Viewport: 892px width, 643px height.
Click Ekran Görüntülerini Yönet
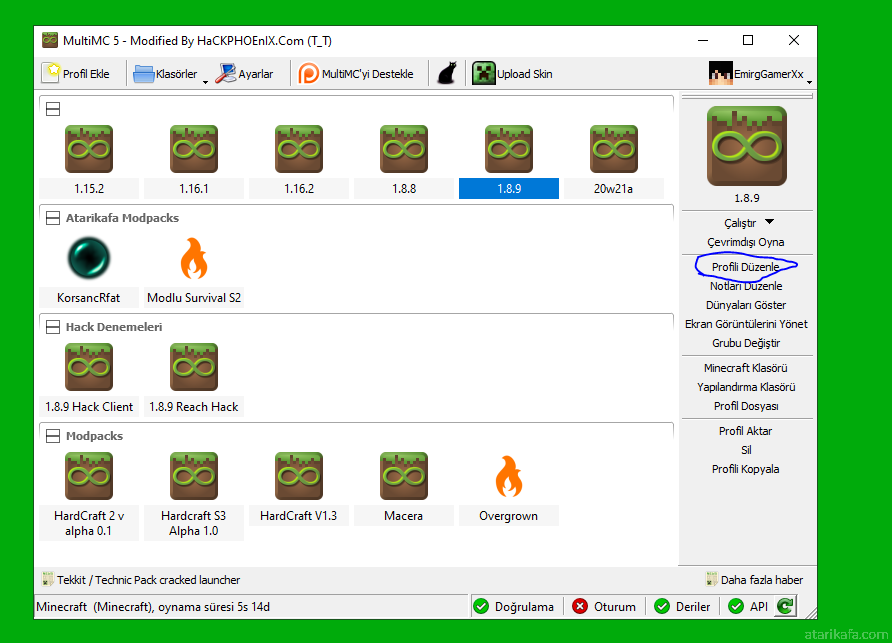(746, 324)
